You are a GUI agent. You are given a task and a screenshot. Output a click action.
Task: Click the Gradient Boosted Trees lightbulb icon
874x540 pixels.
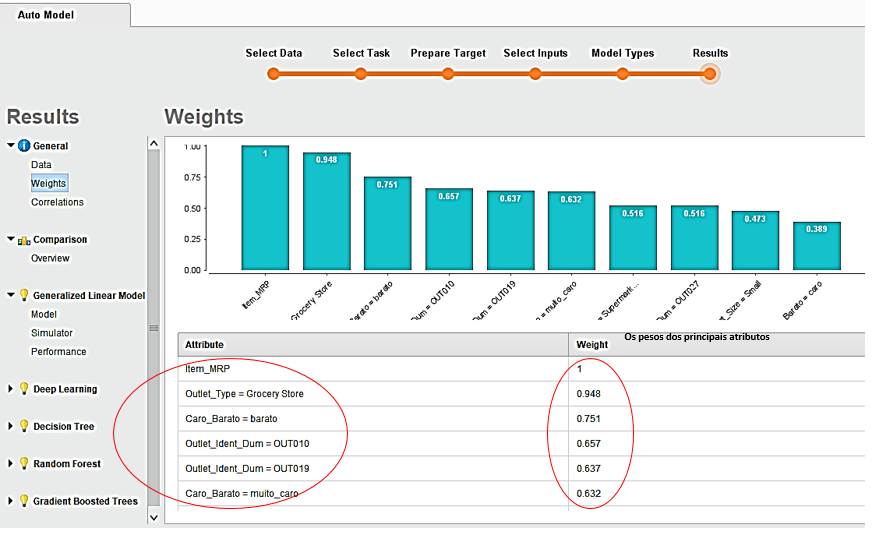(24, 500)
